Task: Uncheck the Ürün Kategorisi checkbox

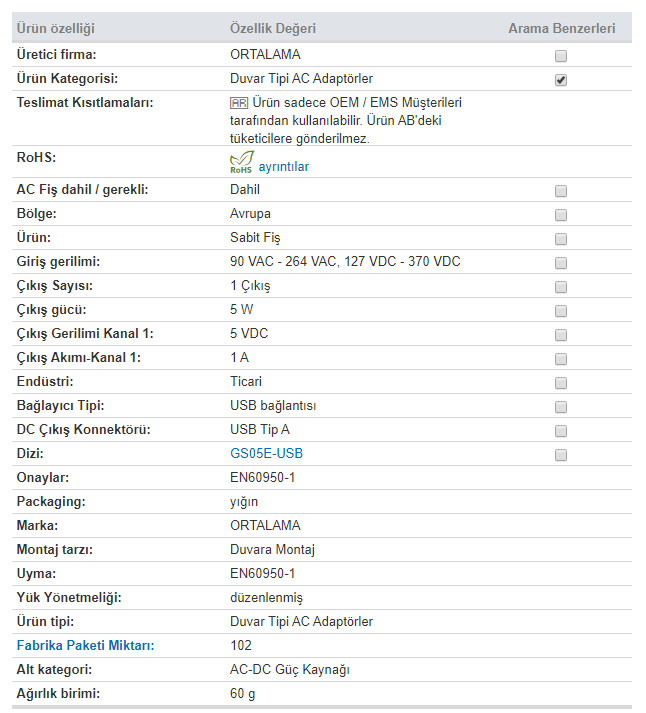Action: tap(561, 81)
